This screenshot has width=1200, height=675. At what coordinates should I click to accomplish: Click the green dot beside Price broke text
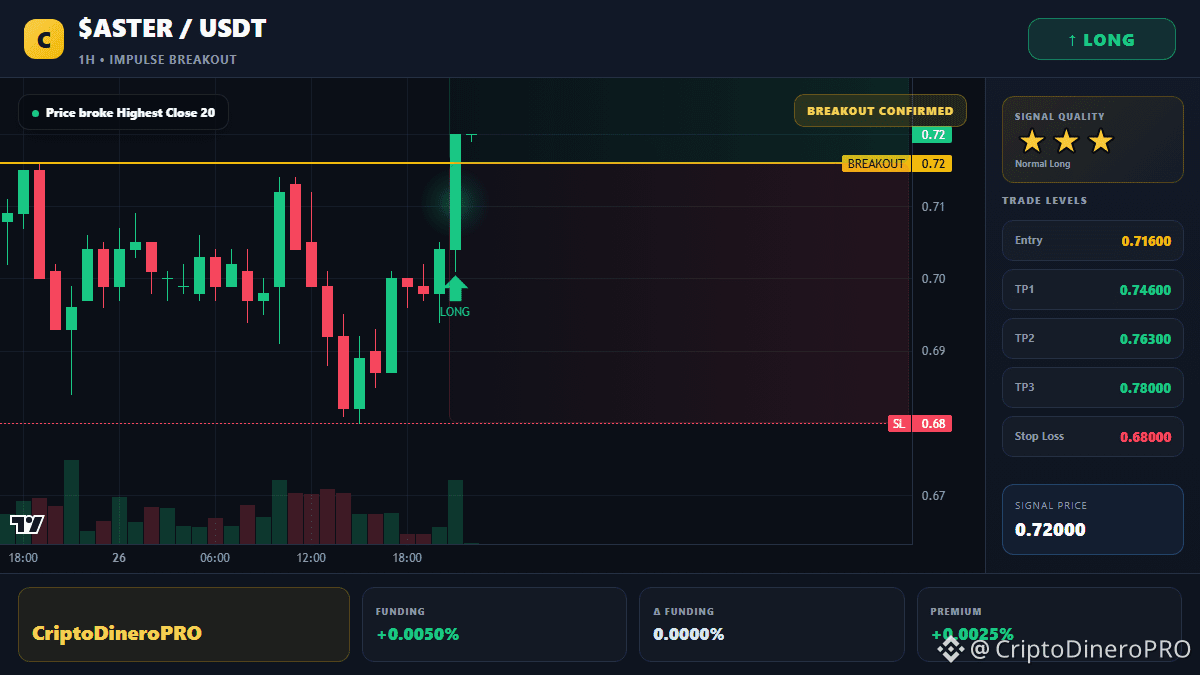(35, 113)
